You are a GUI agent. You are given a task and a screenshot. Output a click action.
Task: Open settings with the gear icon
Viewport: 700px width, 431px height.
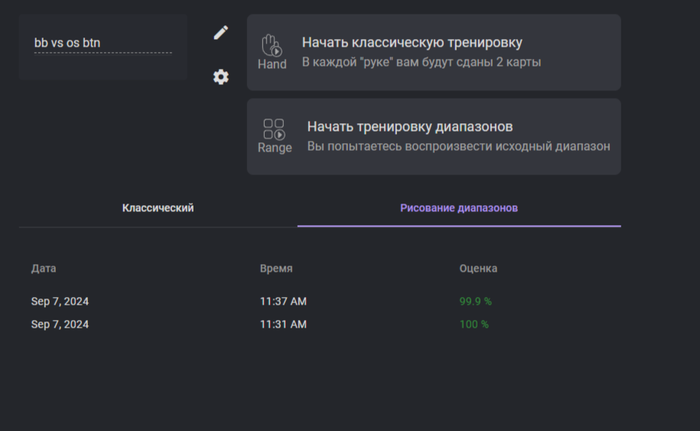pos(221,77)
